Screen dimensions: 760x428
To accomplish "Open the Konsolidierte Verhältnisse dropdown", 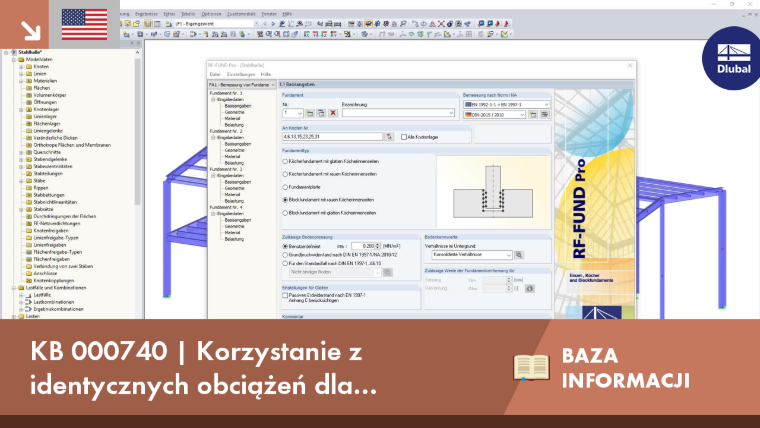I will point(472,254).
